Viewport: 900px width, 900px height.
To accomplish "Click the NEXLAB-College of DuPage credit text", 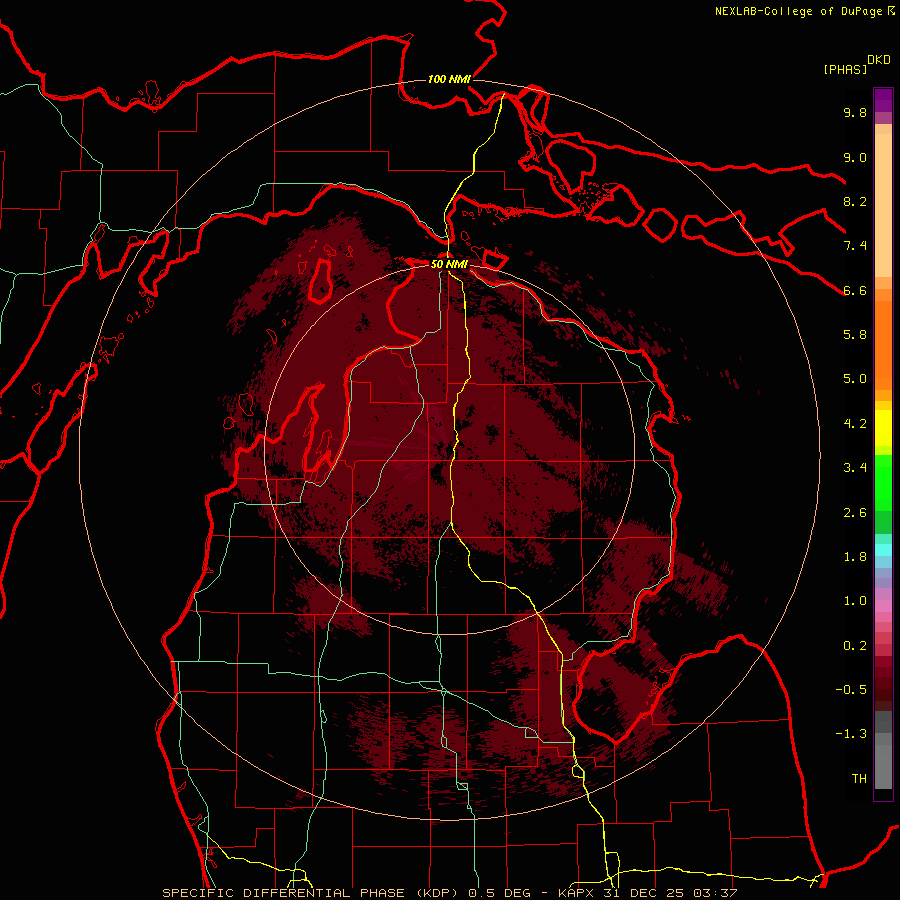I will (x=799, y=11).
